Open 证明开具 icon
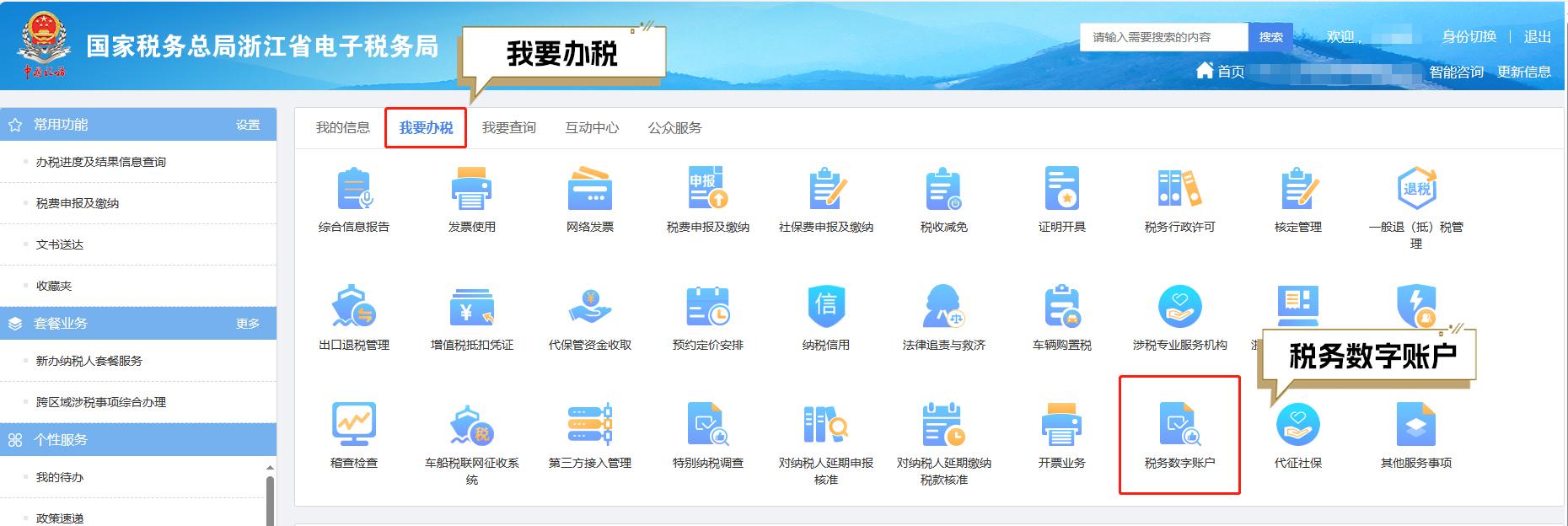Viewport: 1568px width, 526px height. pyautogui.click(x=1062, y=188)
